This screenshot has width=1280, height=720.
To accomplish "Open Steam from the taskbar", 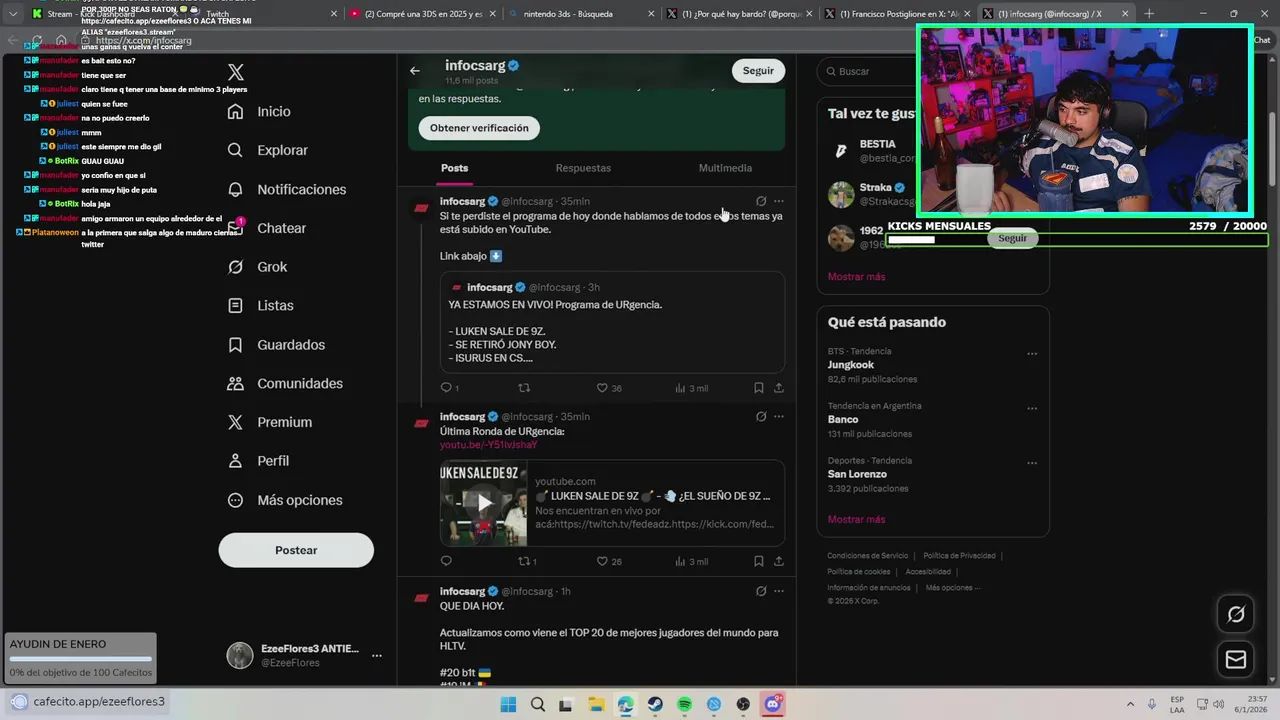I will coord(655,705).
